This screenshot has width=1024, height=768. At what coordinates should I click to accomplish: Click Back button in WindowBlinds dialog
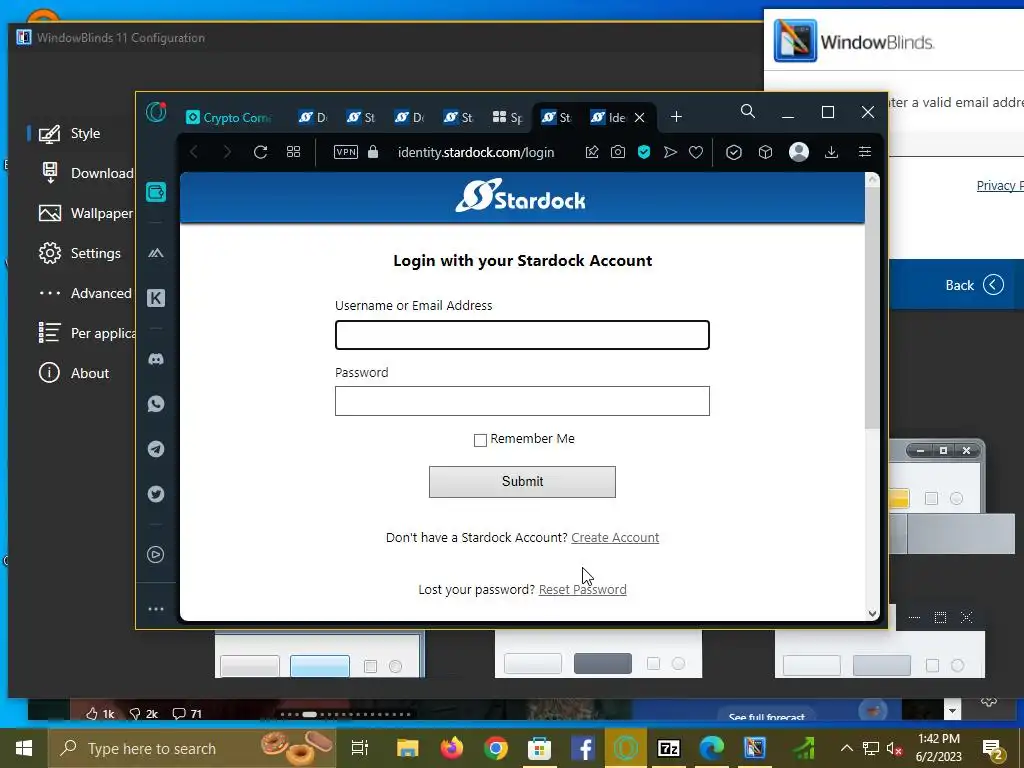coord(974,285)
